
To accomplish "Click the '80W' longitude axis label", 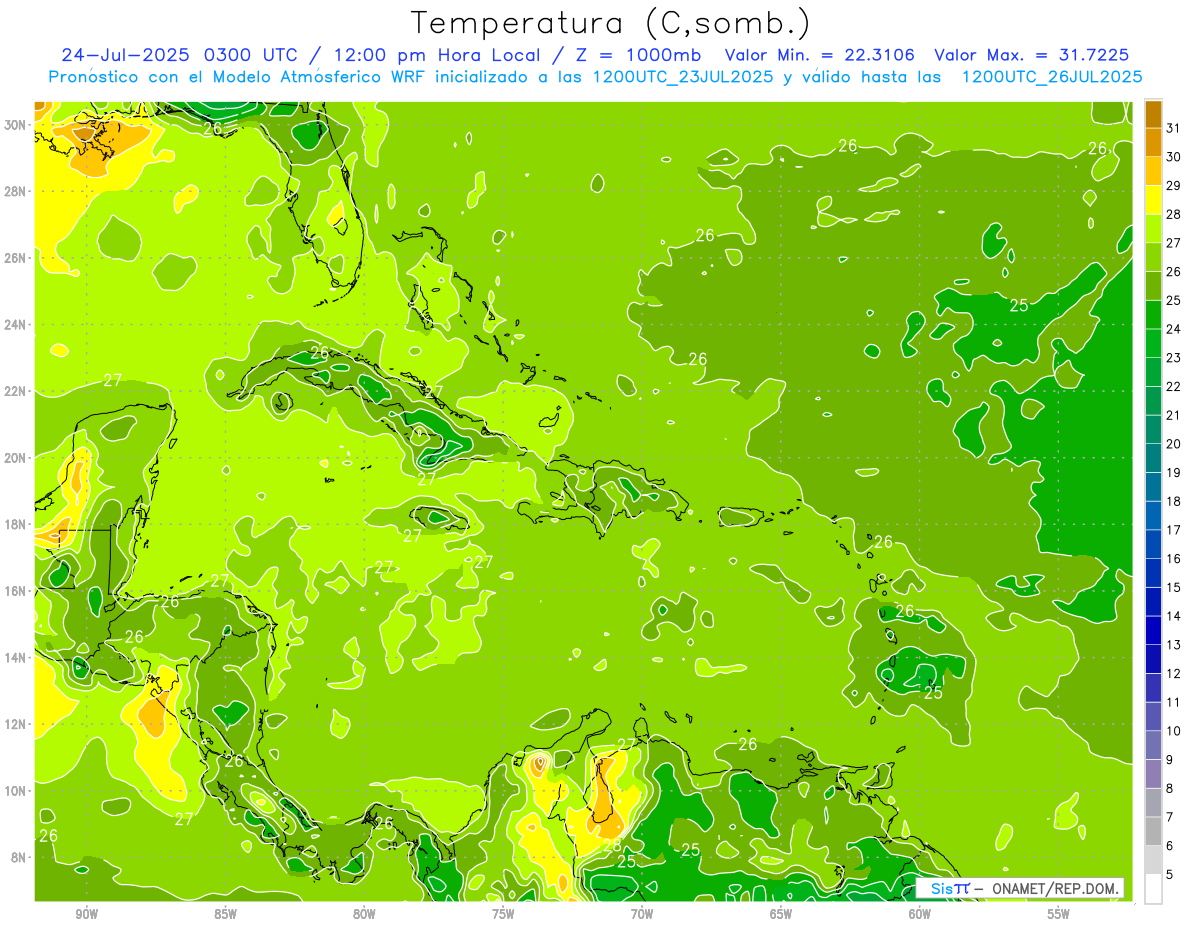I will tap(364, 914).
